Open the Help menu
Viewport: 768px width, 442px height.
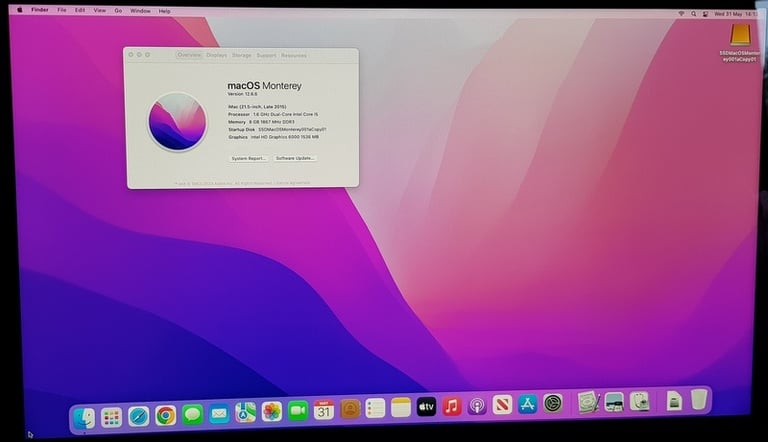(165, 11)
